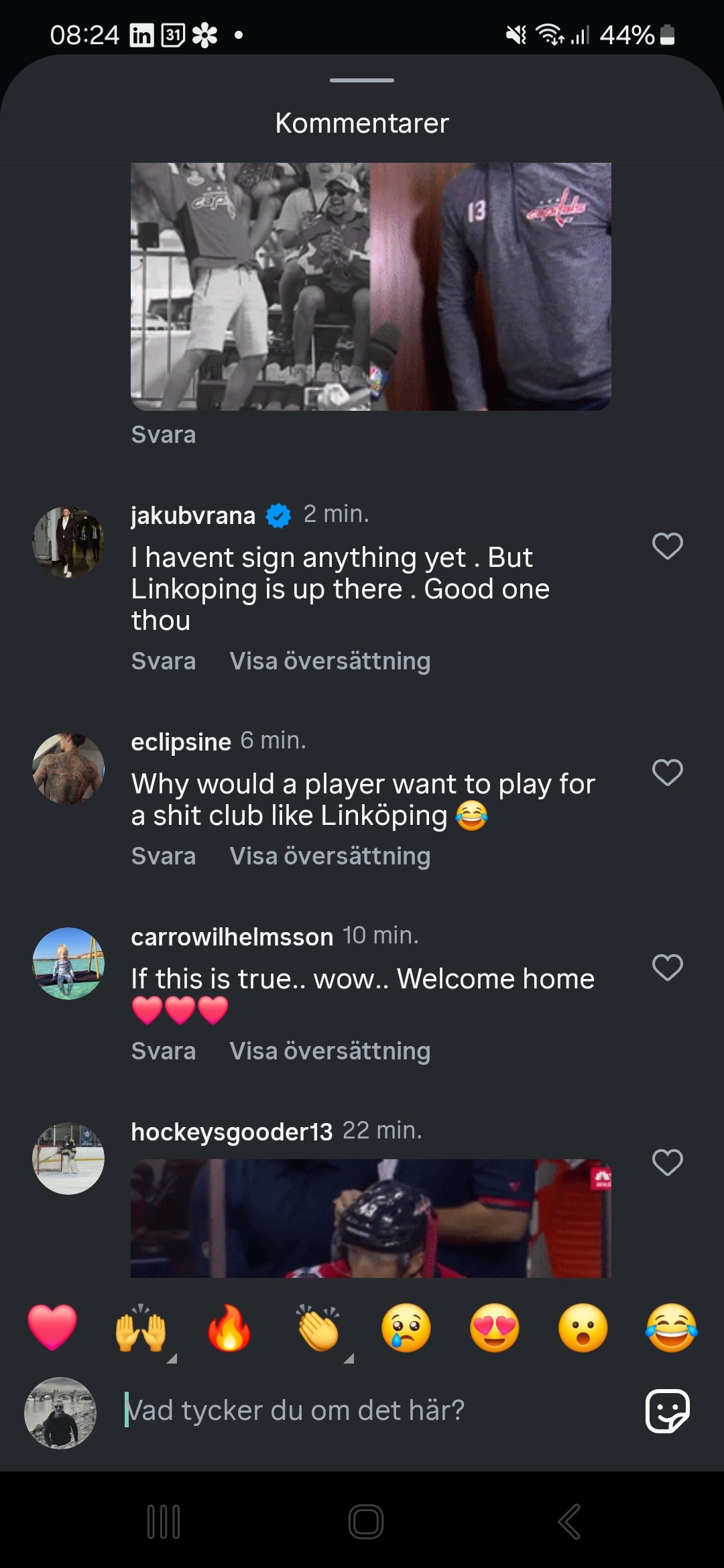Expand skin tone options for raised hands emoji
The height and width of the screenshot is (1568, 724).
171,1358
